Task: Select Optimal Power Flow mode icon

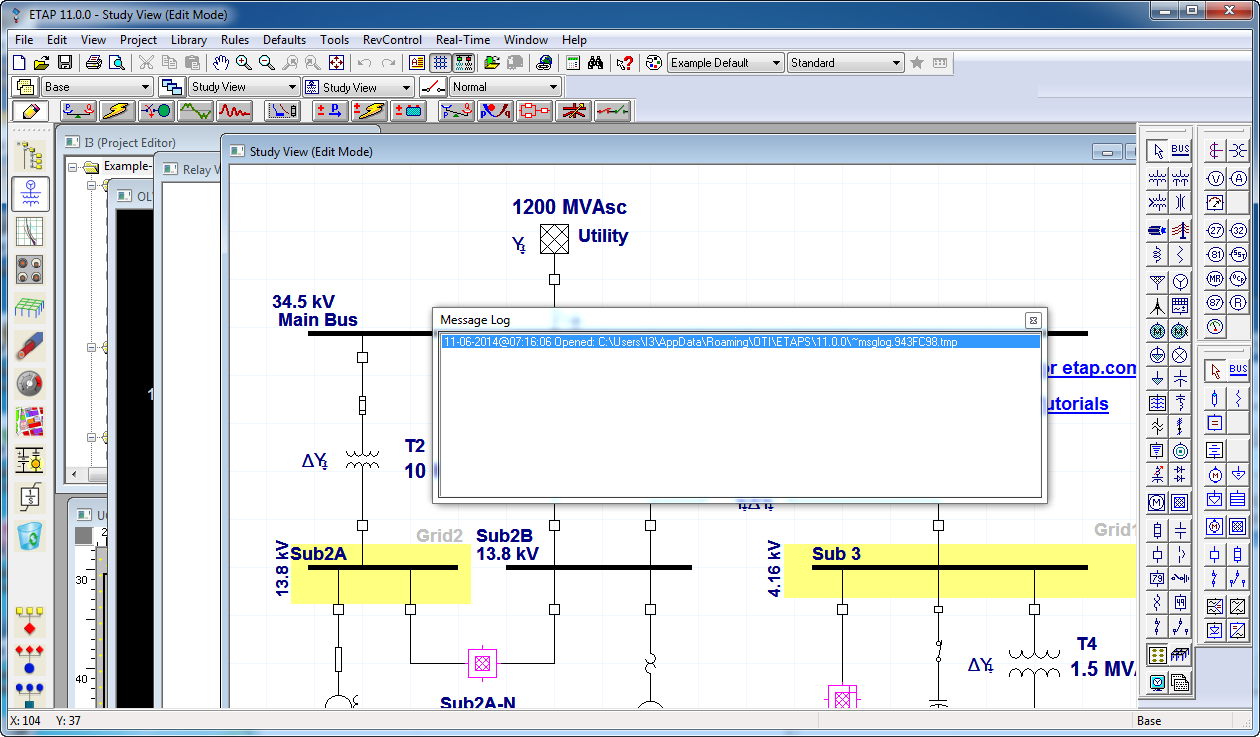Action: tap(495, 111)
